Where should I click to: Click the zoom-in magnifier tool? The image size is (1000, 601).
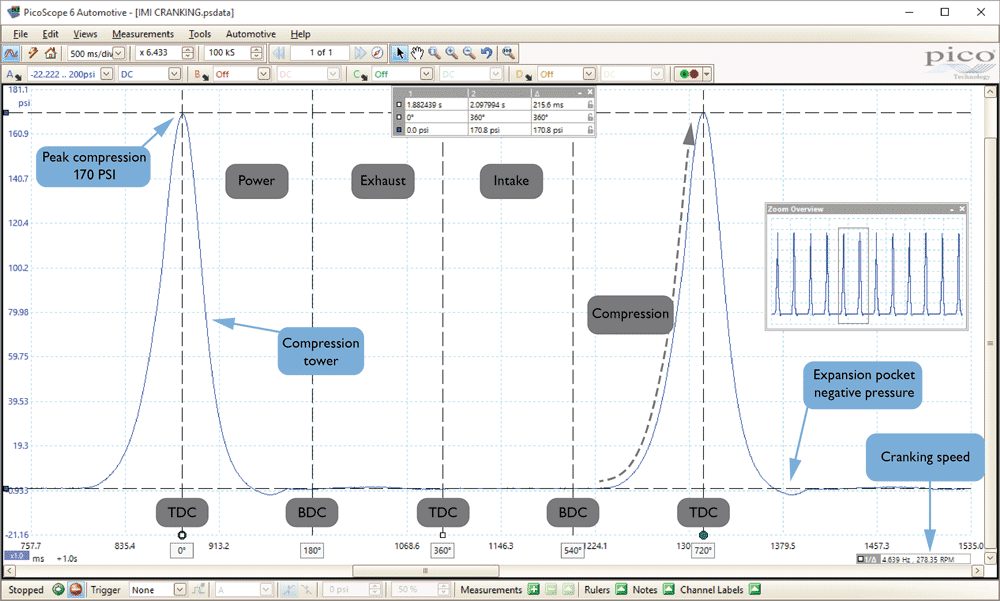point(452,53)
